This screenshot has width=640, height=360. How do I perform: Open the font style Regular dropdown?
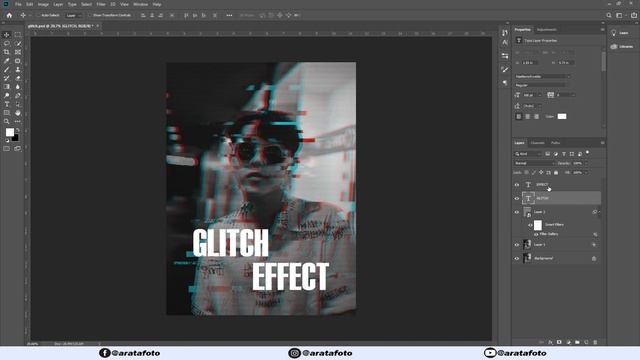point(540,85)
